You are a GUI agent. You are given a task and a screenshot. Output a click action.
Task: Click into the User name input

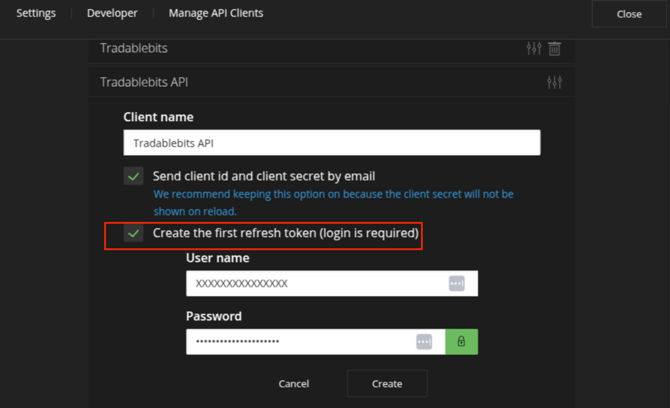coord(315,284)
